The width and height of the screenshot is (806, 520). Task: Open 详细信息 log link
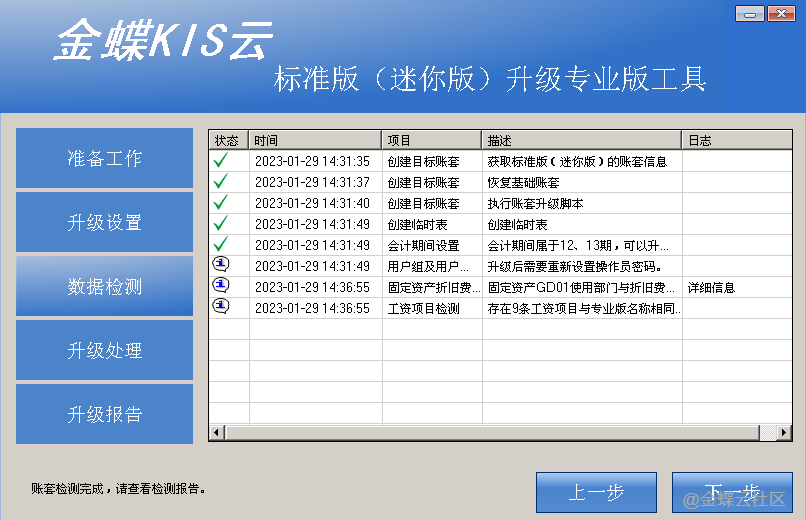(711, 287)
